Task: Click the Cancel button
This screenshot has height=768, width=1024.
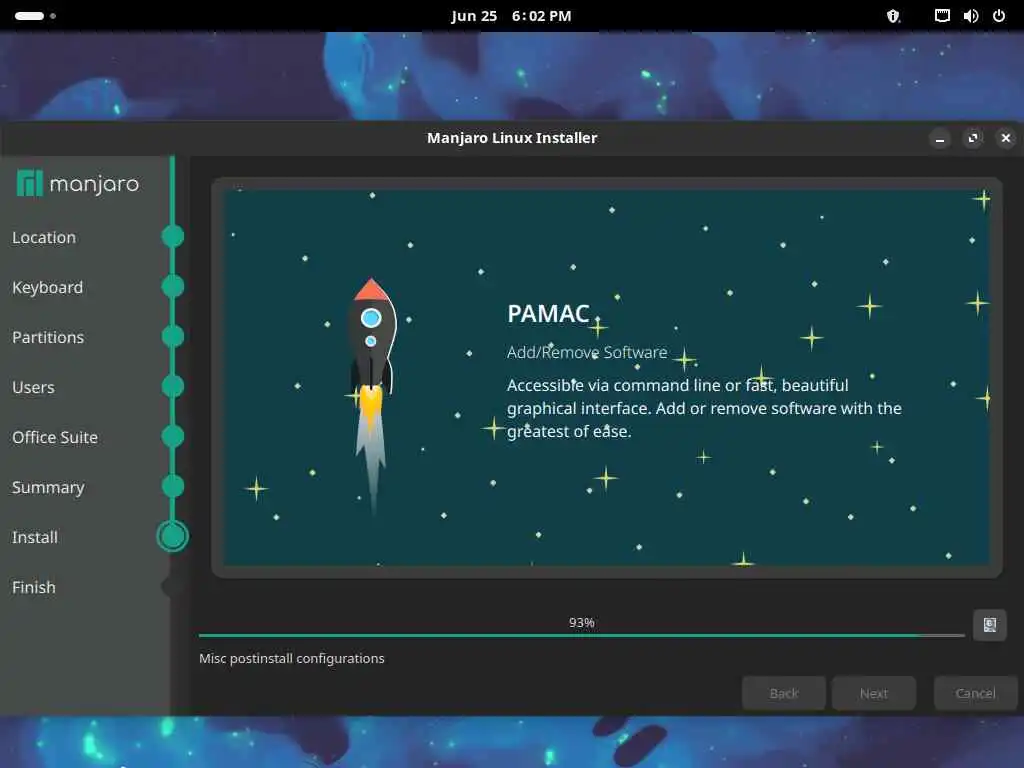Action: pyautogui.click(x=975, y=693)
